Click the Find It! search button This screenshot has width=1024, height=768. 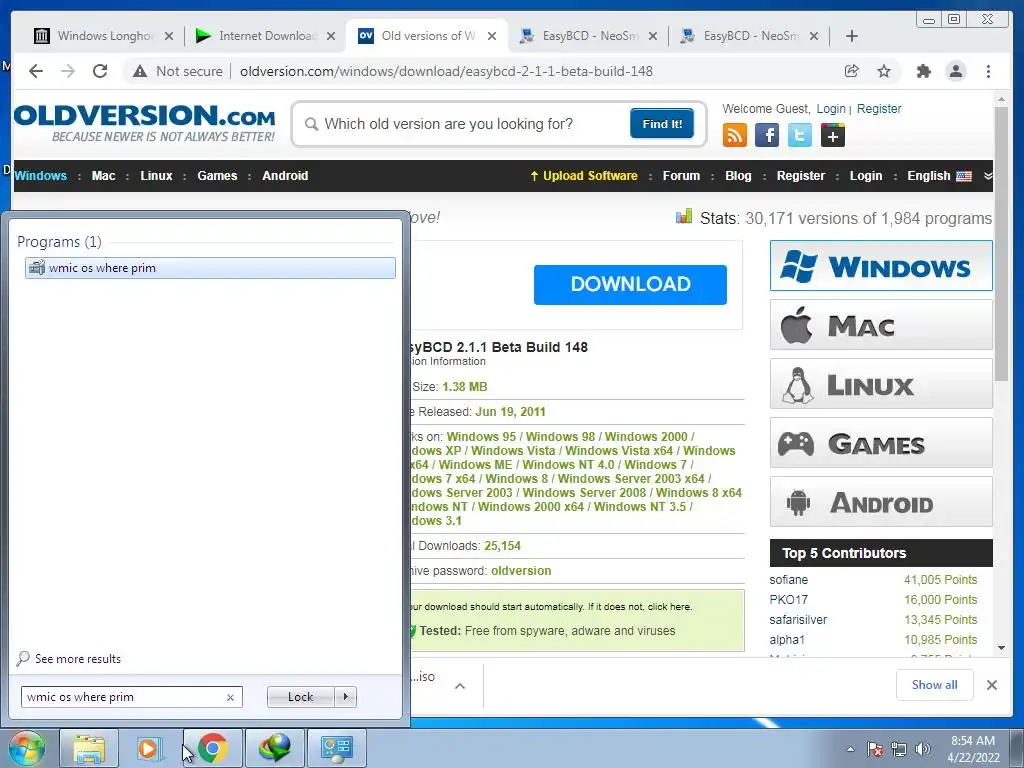(662, 123)
